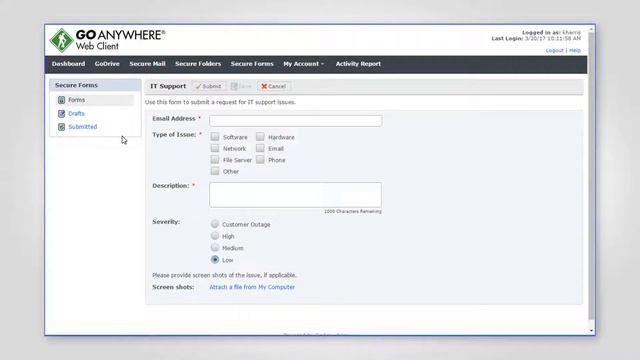Open the Dashboard menu item
The width and height of the screenshot is (640, 360).
tap(68, 64)
